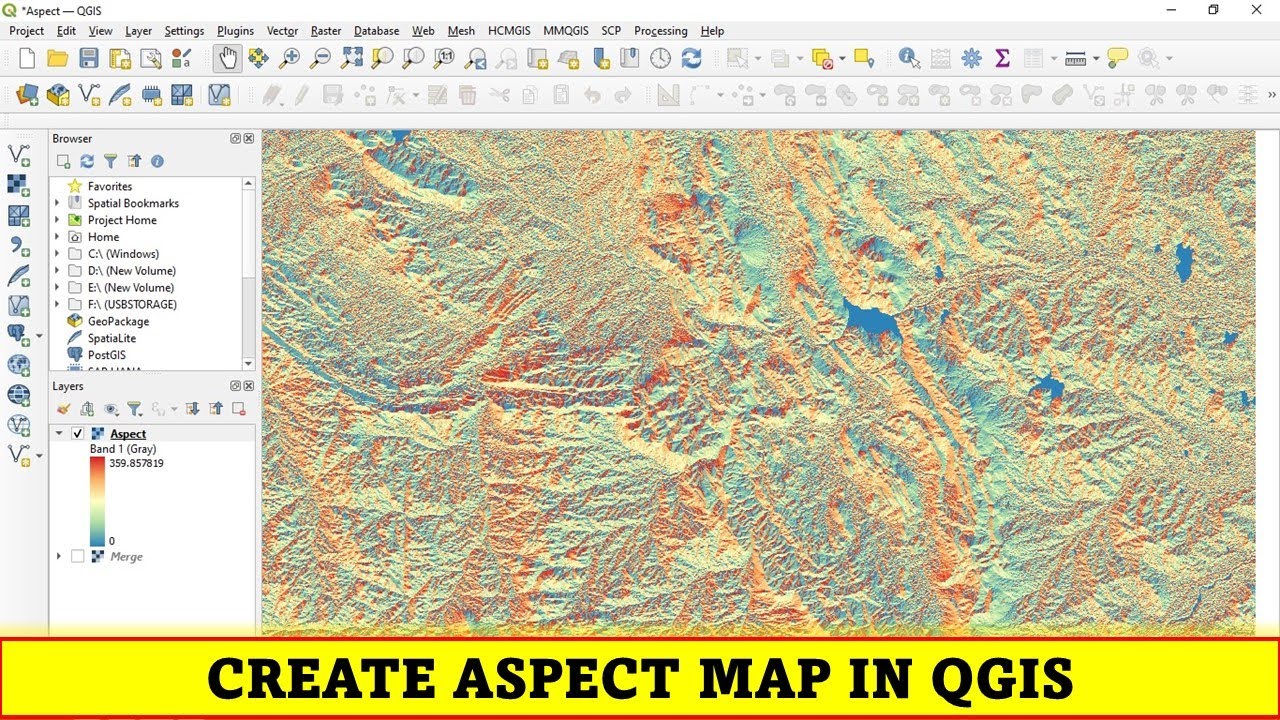Screen dimensions: 1280x720
Task: Refresh the Browser panel
Action: pos(87,161)
